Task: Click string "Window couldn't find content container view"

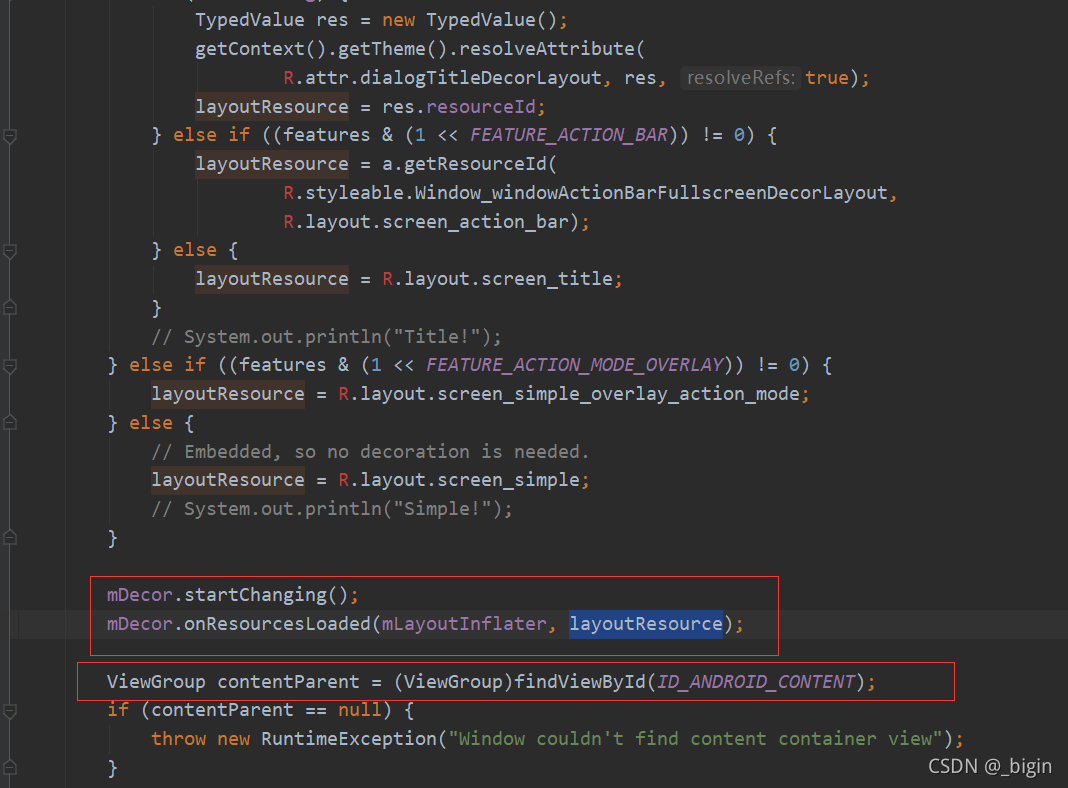Action: click(x=695, y=739)
